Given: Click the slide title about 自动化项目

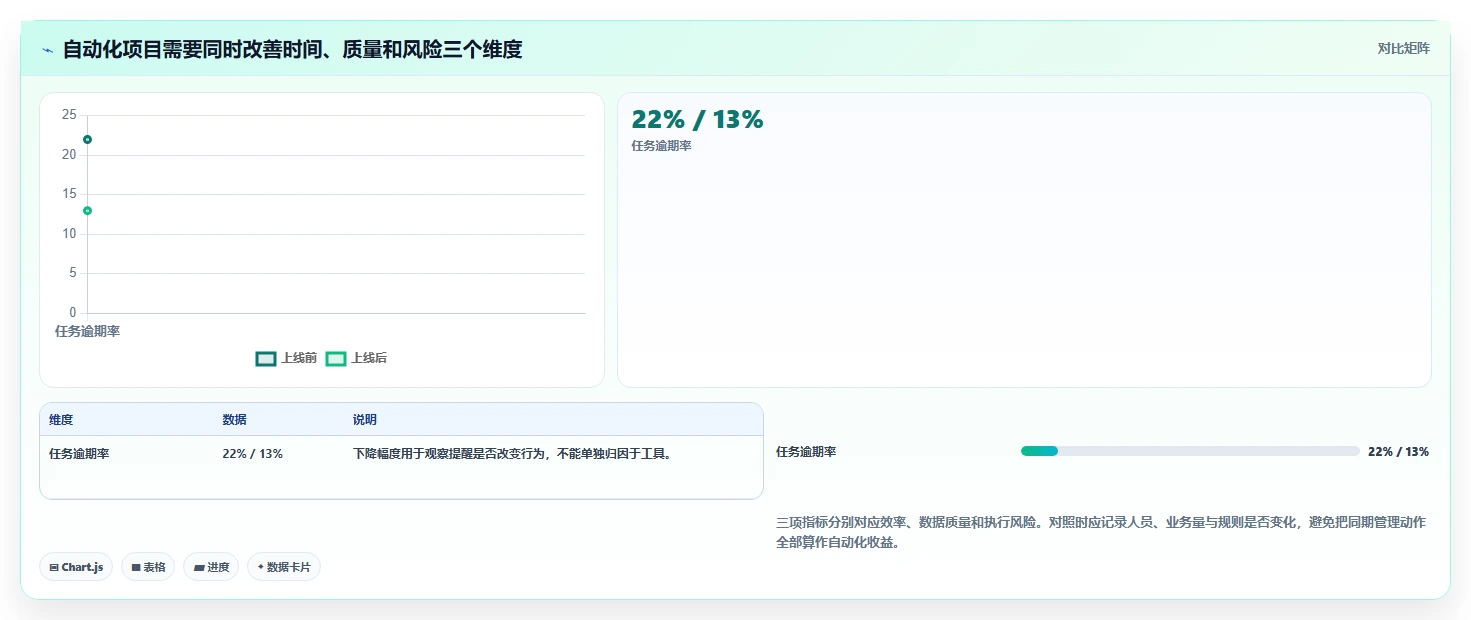Looking at the screenshot, I should coord(292,49).
